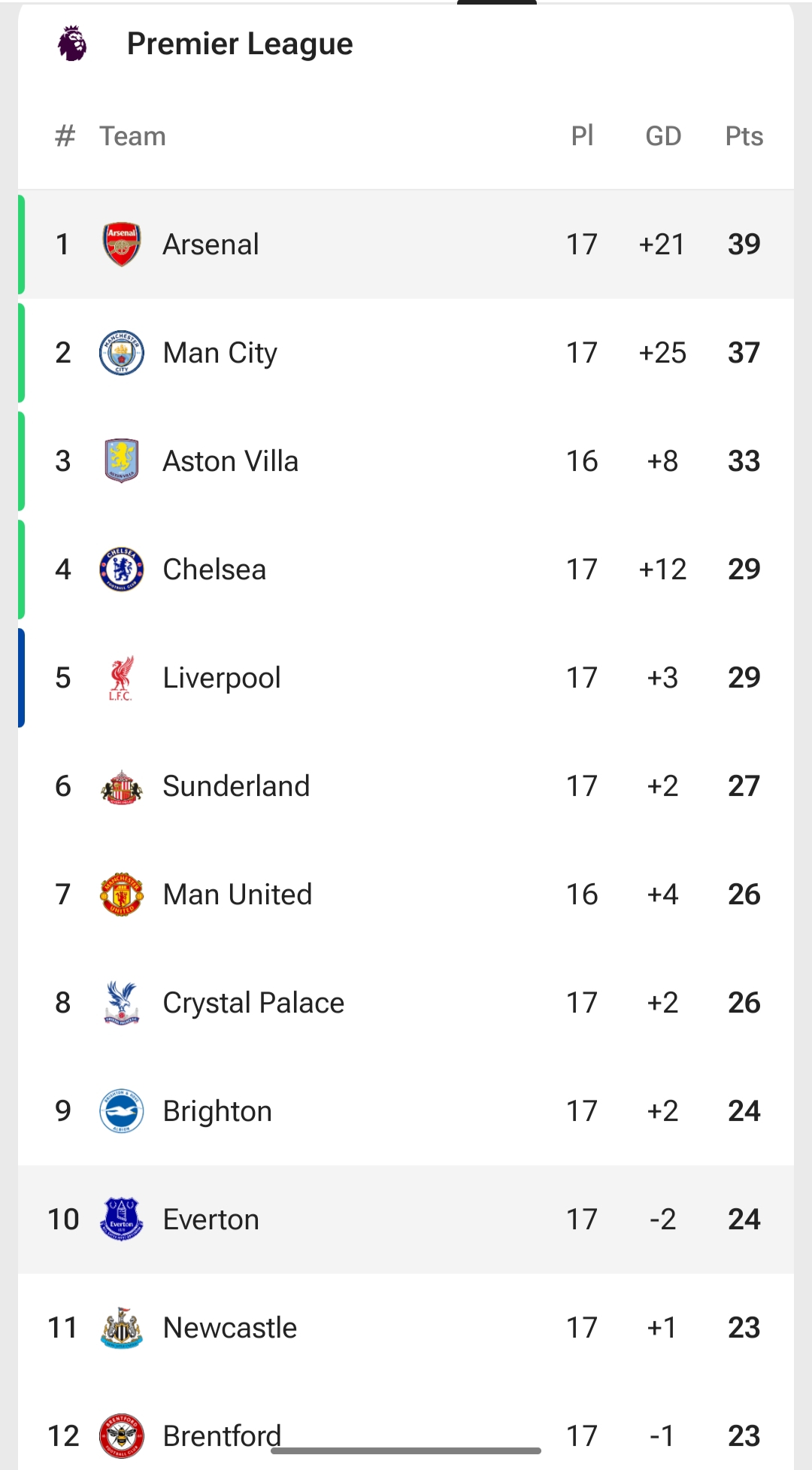Viewport: 812px width, 1470px height.
Task: Click the Newcastle club crest
Action: coord(121,1328)
